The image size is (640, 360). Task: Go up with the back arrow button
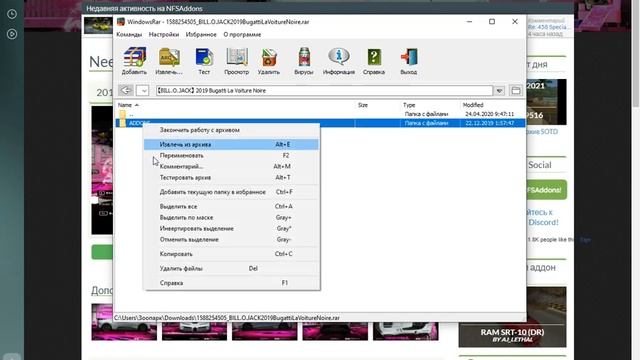pos(126,90)
